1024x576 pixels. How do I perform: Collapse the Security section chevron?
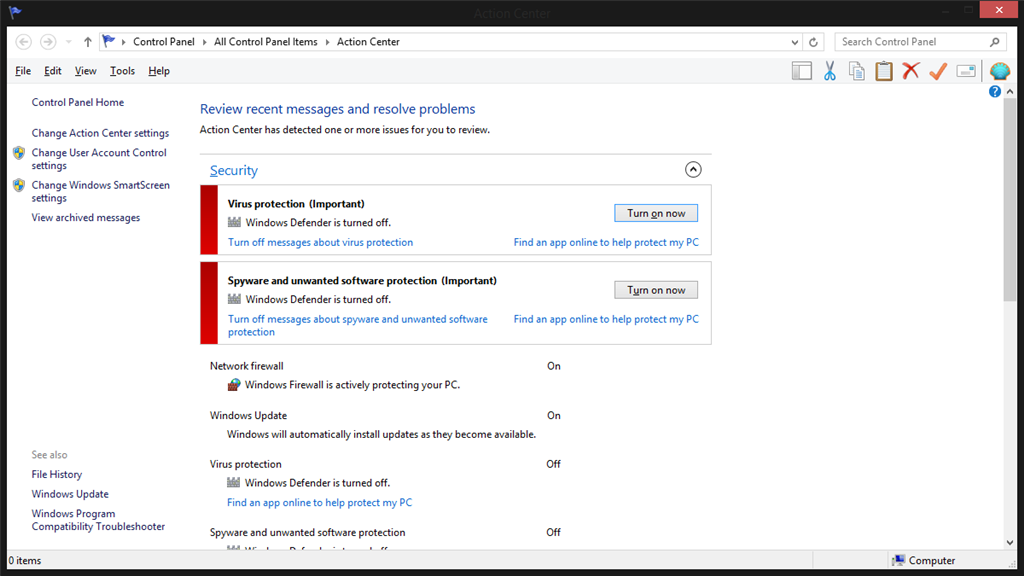693,170
